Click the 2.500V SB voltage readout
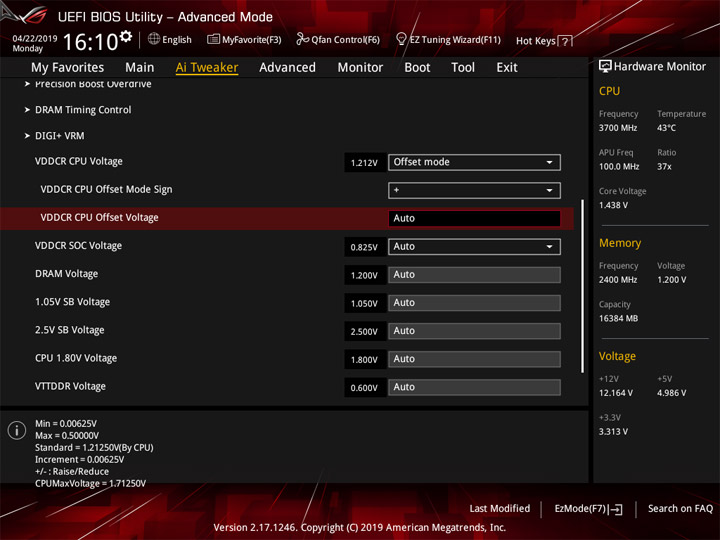Image resolution: width=720 pixels, height=540 pixels. tap(364, 332)
